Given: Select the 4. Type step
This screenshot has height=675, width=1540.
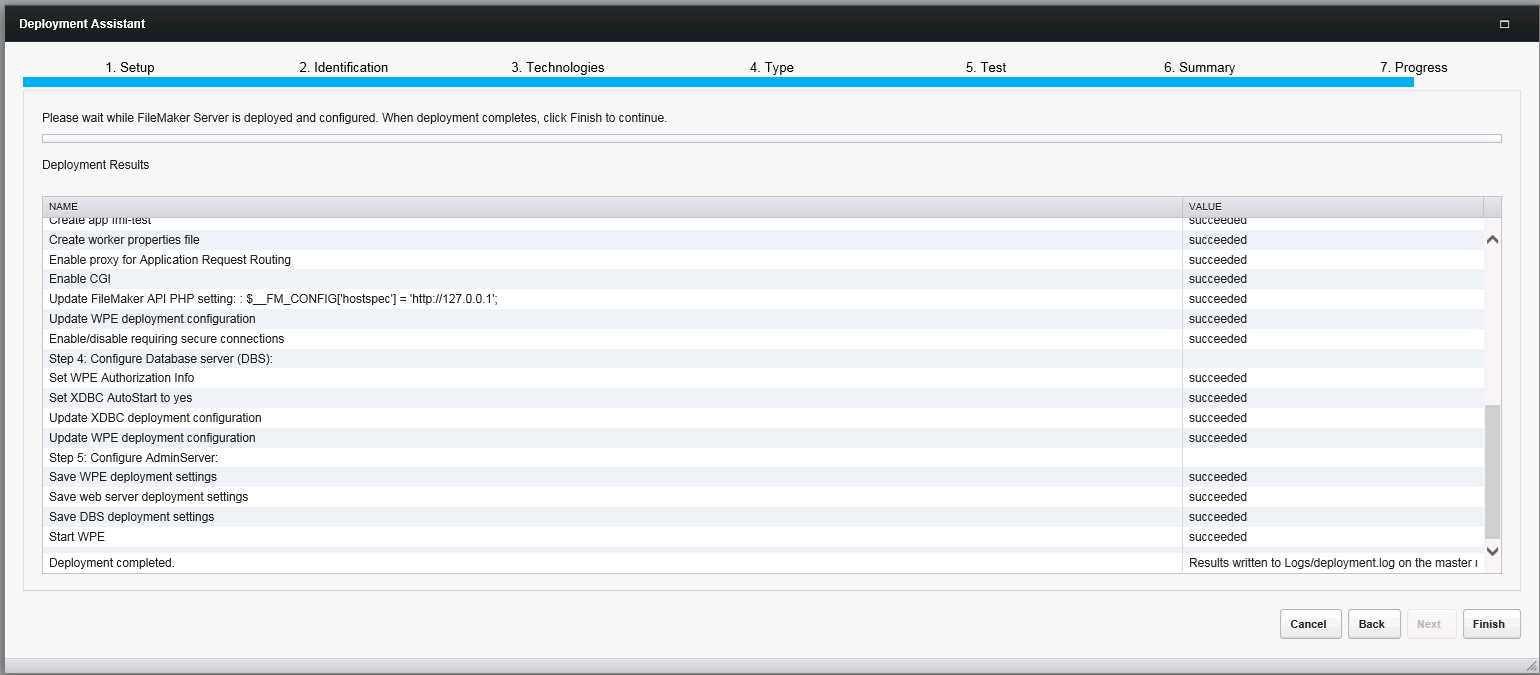Looking at the screenshot, I should point(772,68).
